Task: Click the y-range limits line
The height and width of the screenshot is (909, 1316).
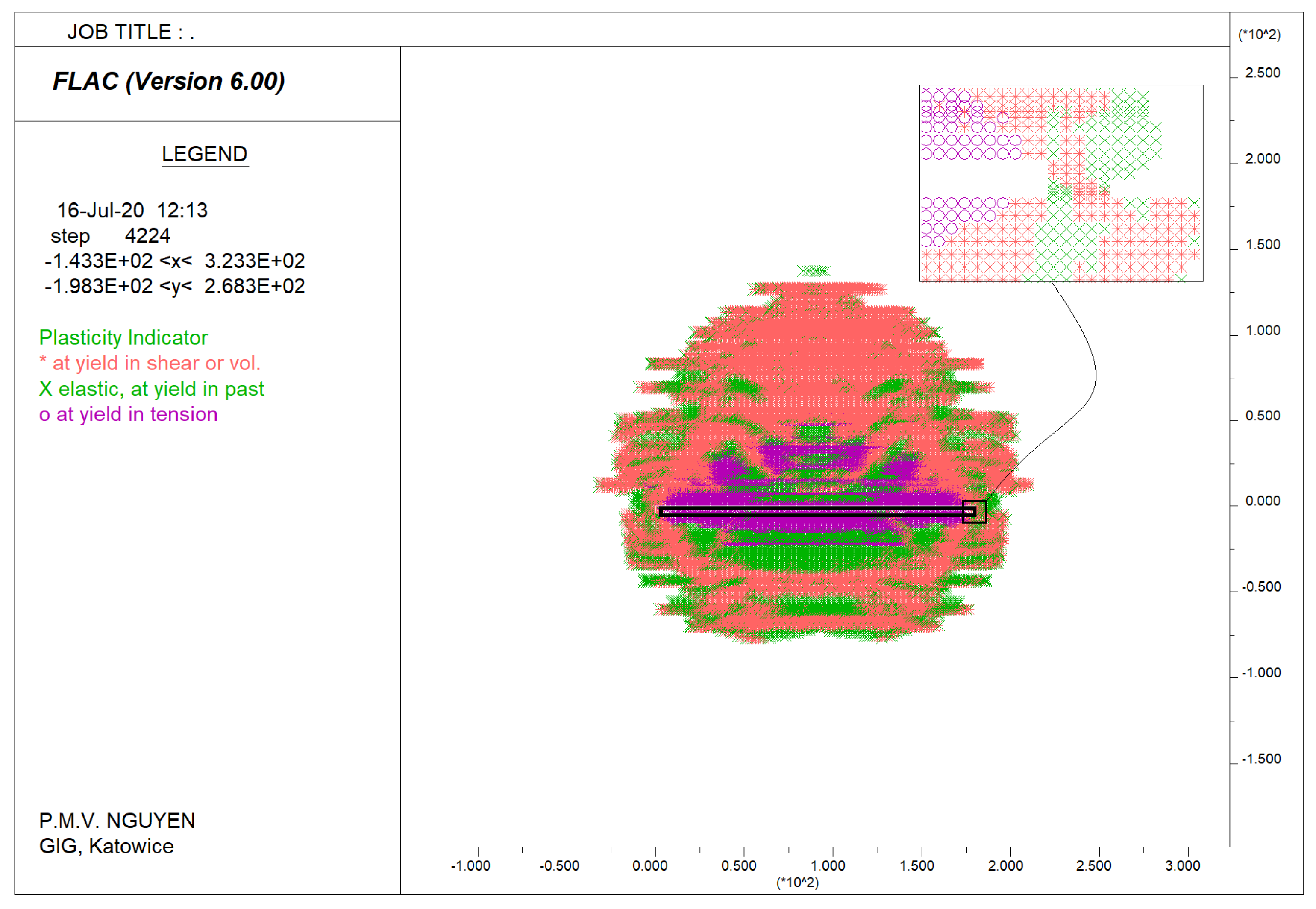Action: pos(175,287)
